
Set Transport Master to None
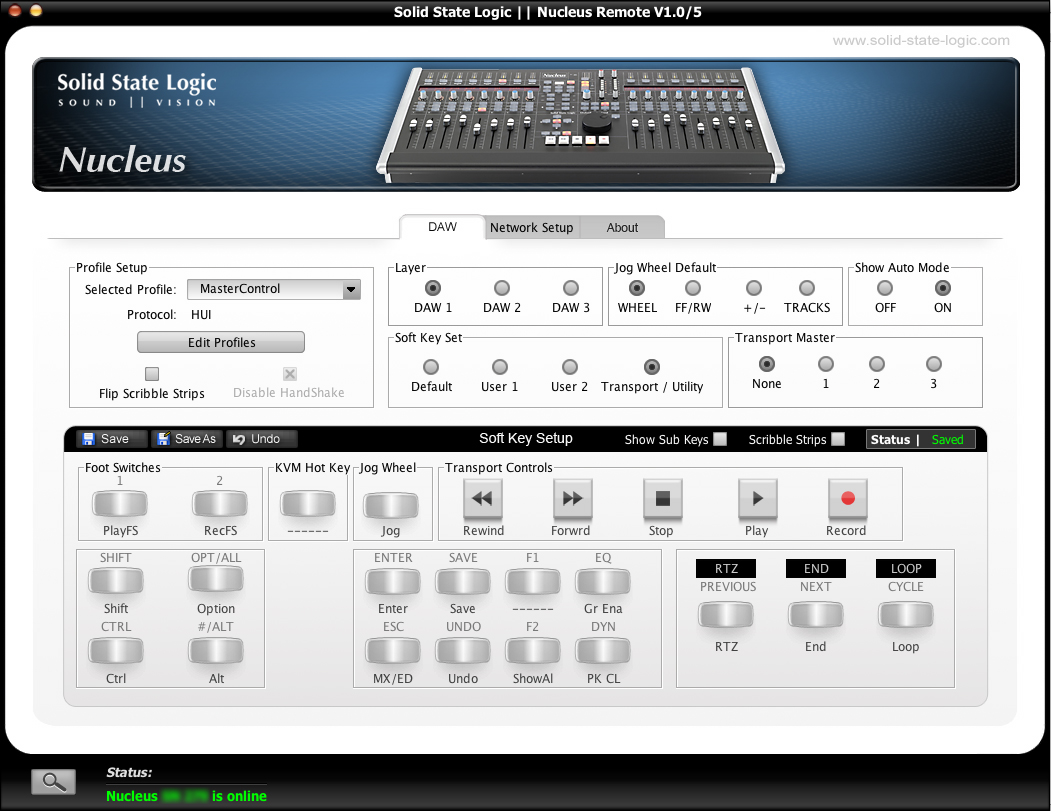(766, 364)
